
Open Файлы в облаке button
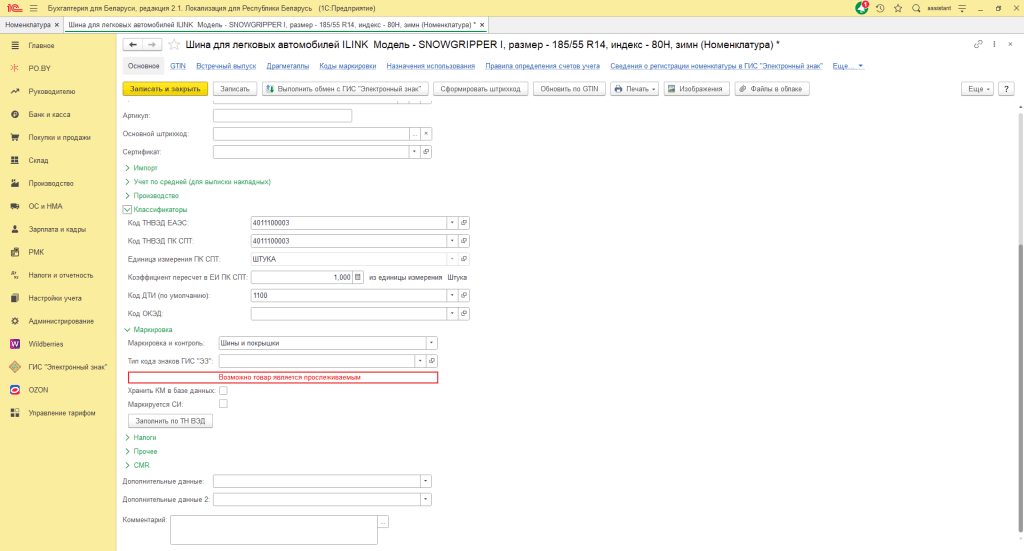click(772, 89)
